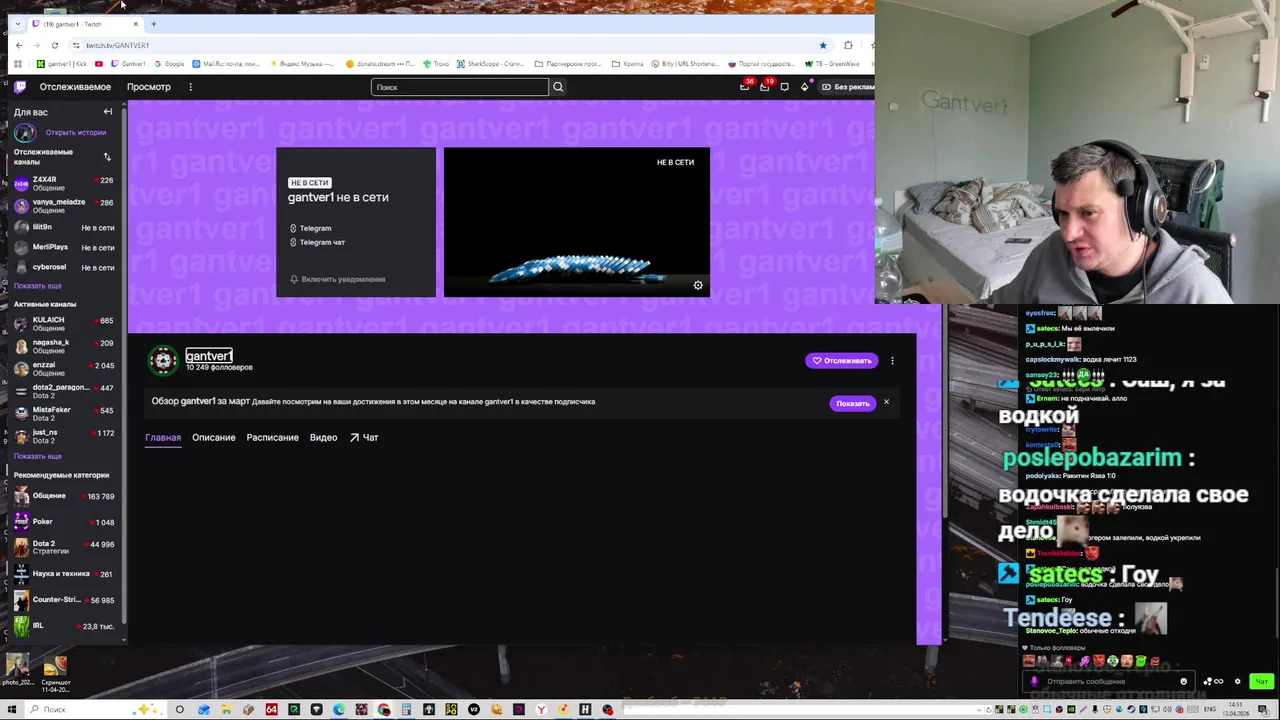1280x720 pixels.
Task: Open the emote picker in chat input
Action: click(1183, 682)
